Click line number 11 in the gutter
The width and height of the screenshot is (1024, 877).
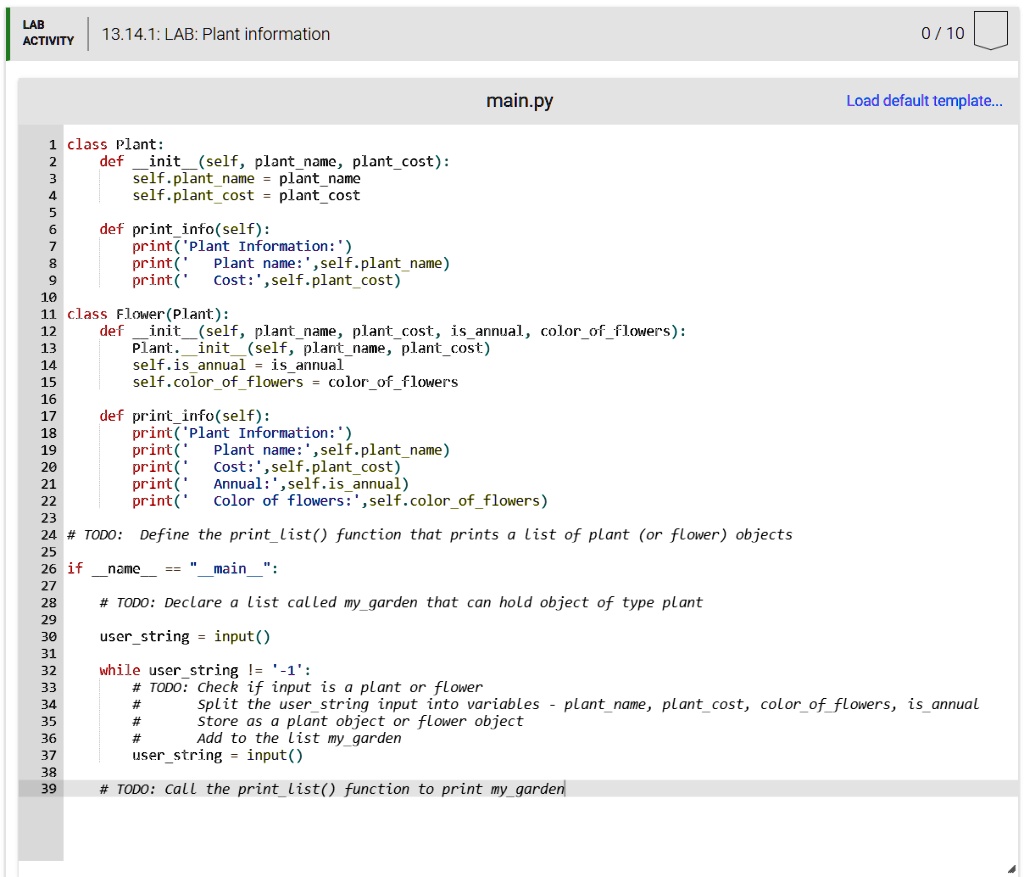47,313
